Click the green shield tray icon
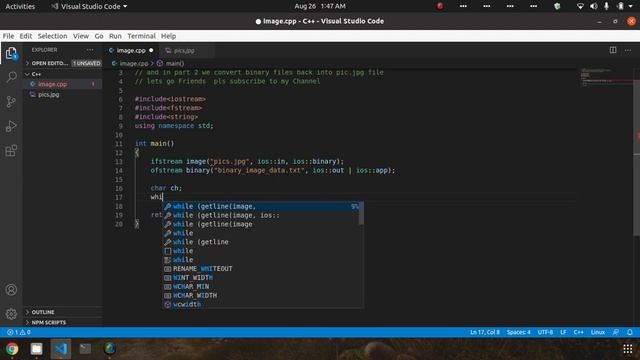 (557, 6)
